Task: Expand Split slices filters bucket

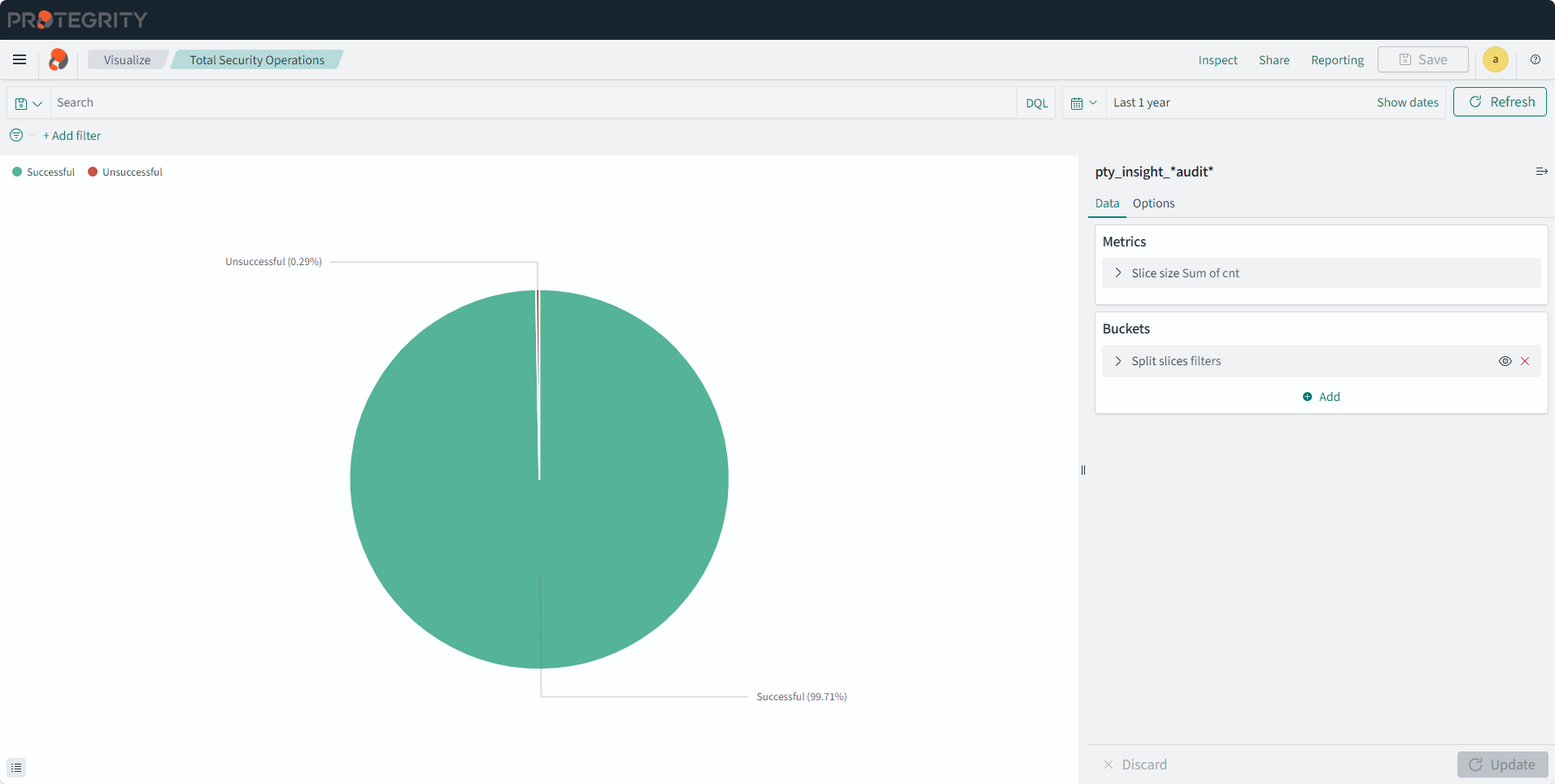Action: [1118, 361]
